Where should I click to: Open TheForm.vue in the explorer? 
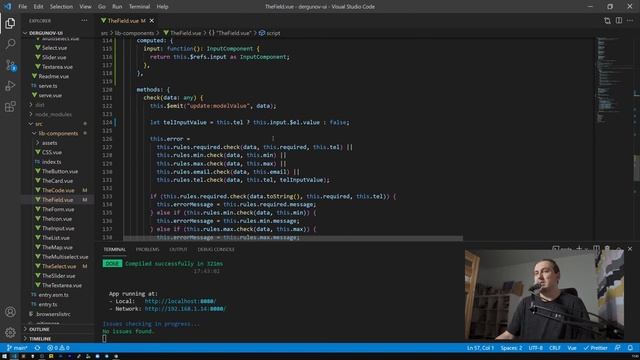pyautogui.click(x=58, y=209)
